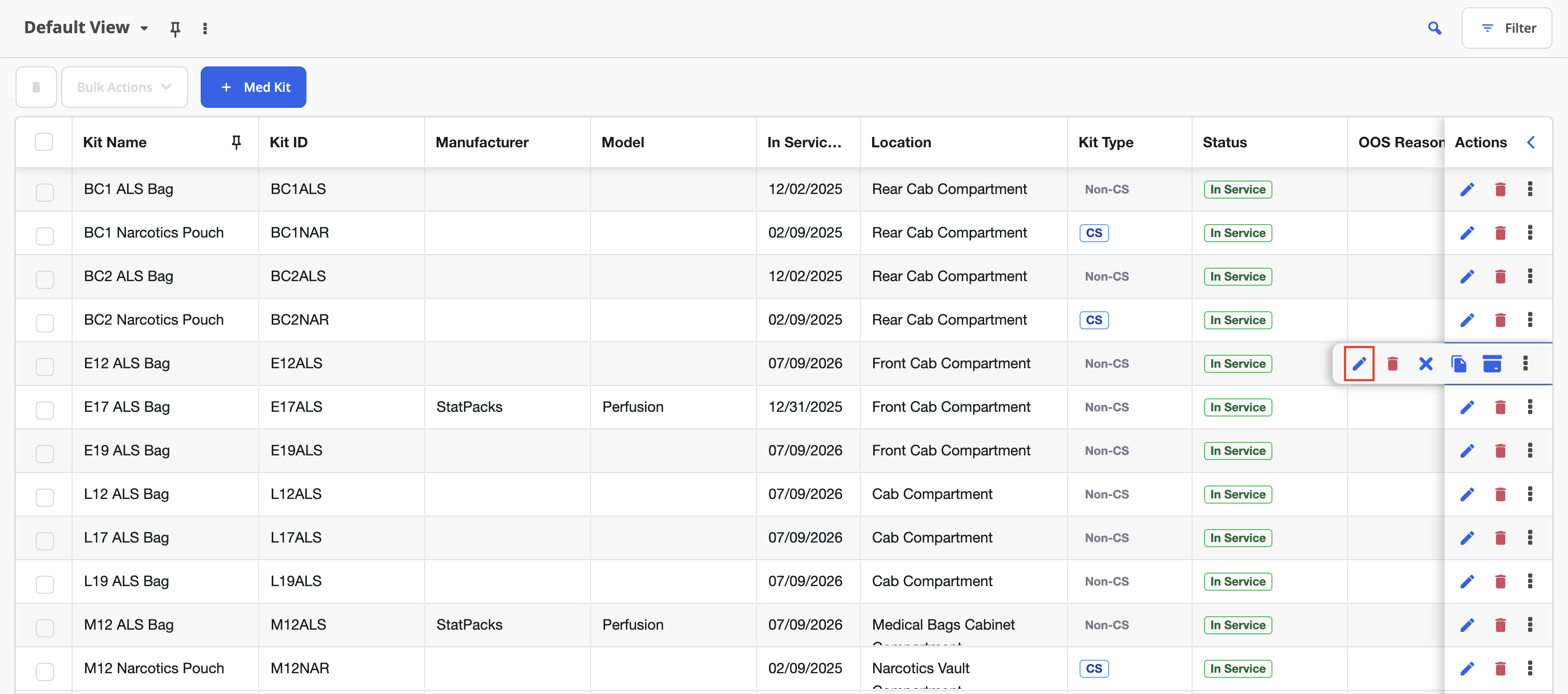This screenshot has height=694, width=1568.
Task: Click In Service status for L17 ALS Bag
Action: click(1238, 538)
